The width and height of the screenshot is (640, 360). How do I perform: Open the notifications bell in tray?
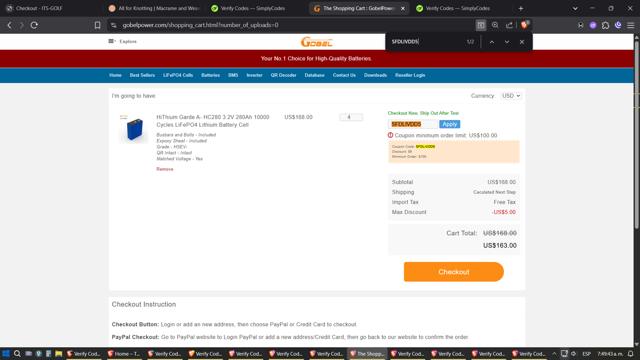click(x=631, y=353)
